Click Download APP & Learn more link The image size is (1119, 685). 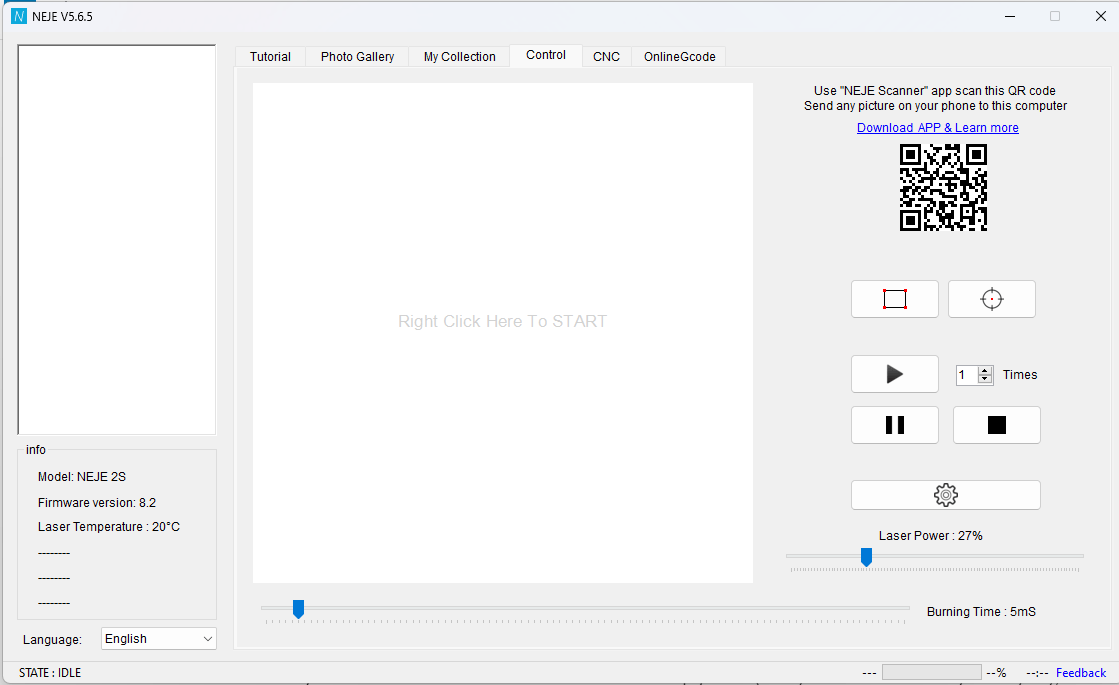click(937, 128)
